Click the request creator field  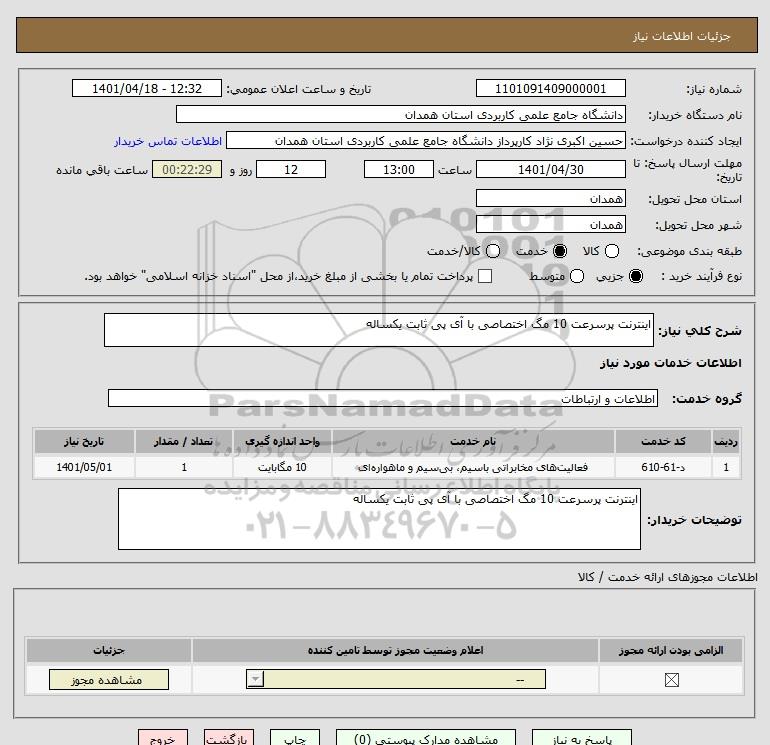pos(426,140)
